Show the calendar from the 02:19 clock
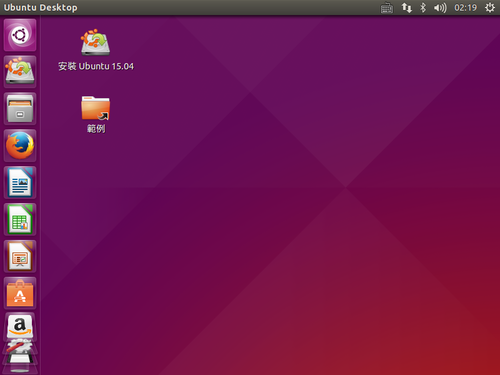Screen dimensions: 500x375 (x=465, y=8)
